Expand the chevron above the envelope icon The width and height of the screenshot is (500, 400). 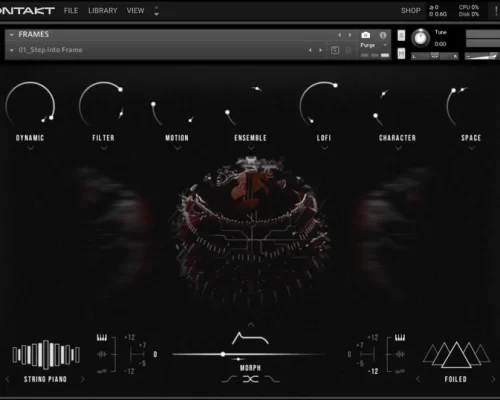pyautogui.click(x=251, y=324)
